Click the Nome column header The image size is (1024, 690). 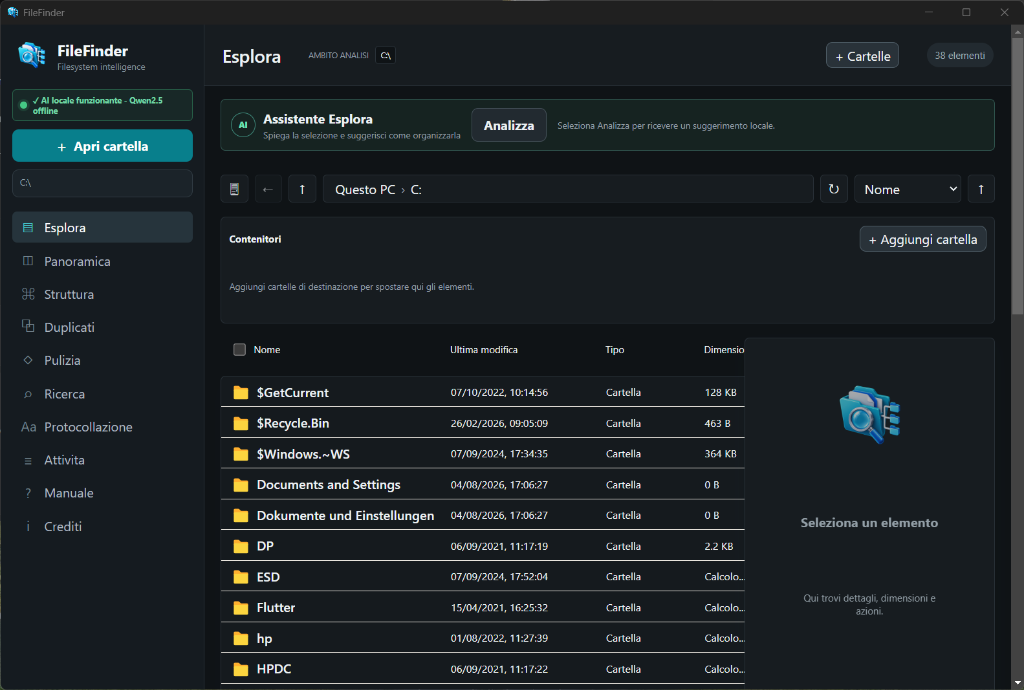[267, 349]
